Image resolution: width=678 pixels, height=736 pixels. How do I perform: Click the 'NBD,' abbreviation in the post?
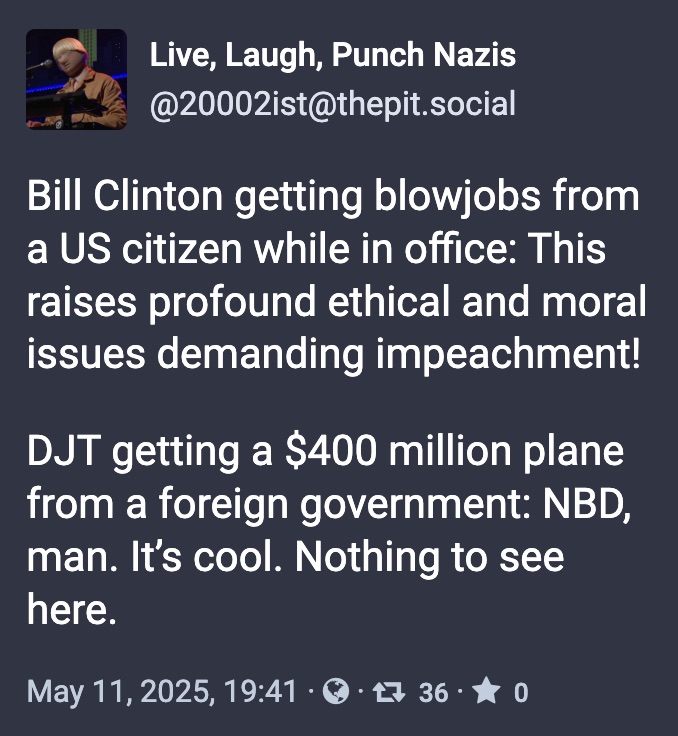coord(586,504)
